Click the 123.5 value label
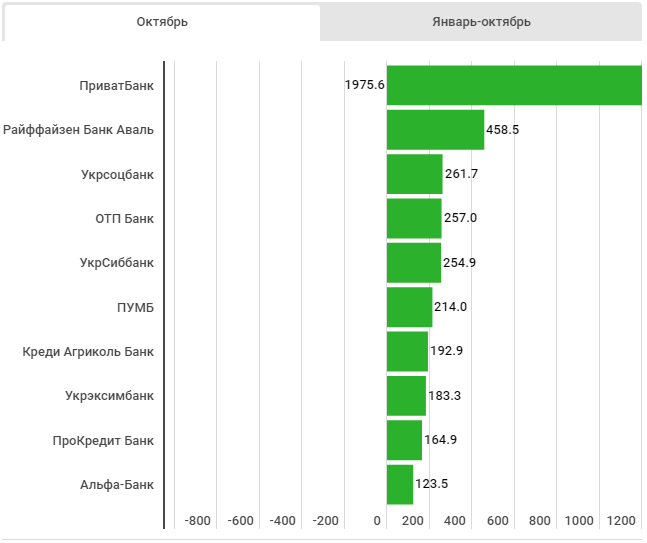 431,484
